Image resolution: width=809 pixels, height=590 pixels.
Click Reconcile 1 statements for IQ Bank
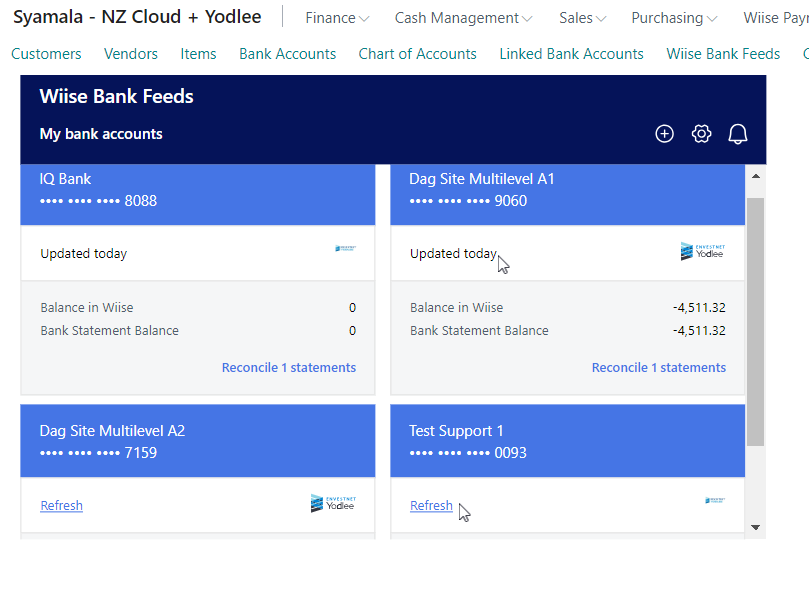point(288,367)
